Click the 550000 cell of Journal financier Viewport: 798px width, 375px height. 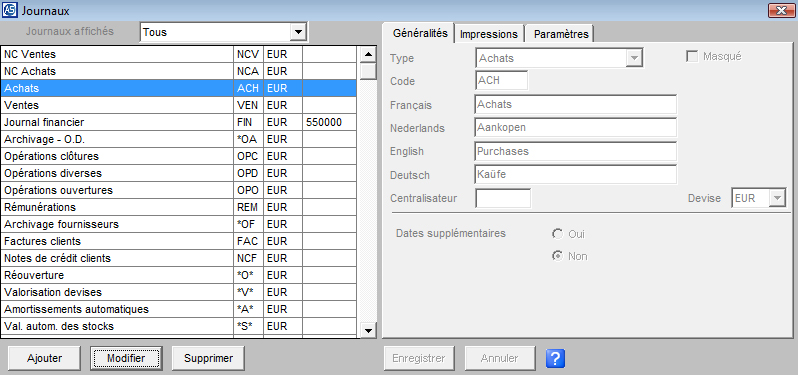pyautogui.click(x=329, y=122)
